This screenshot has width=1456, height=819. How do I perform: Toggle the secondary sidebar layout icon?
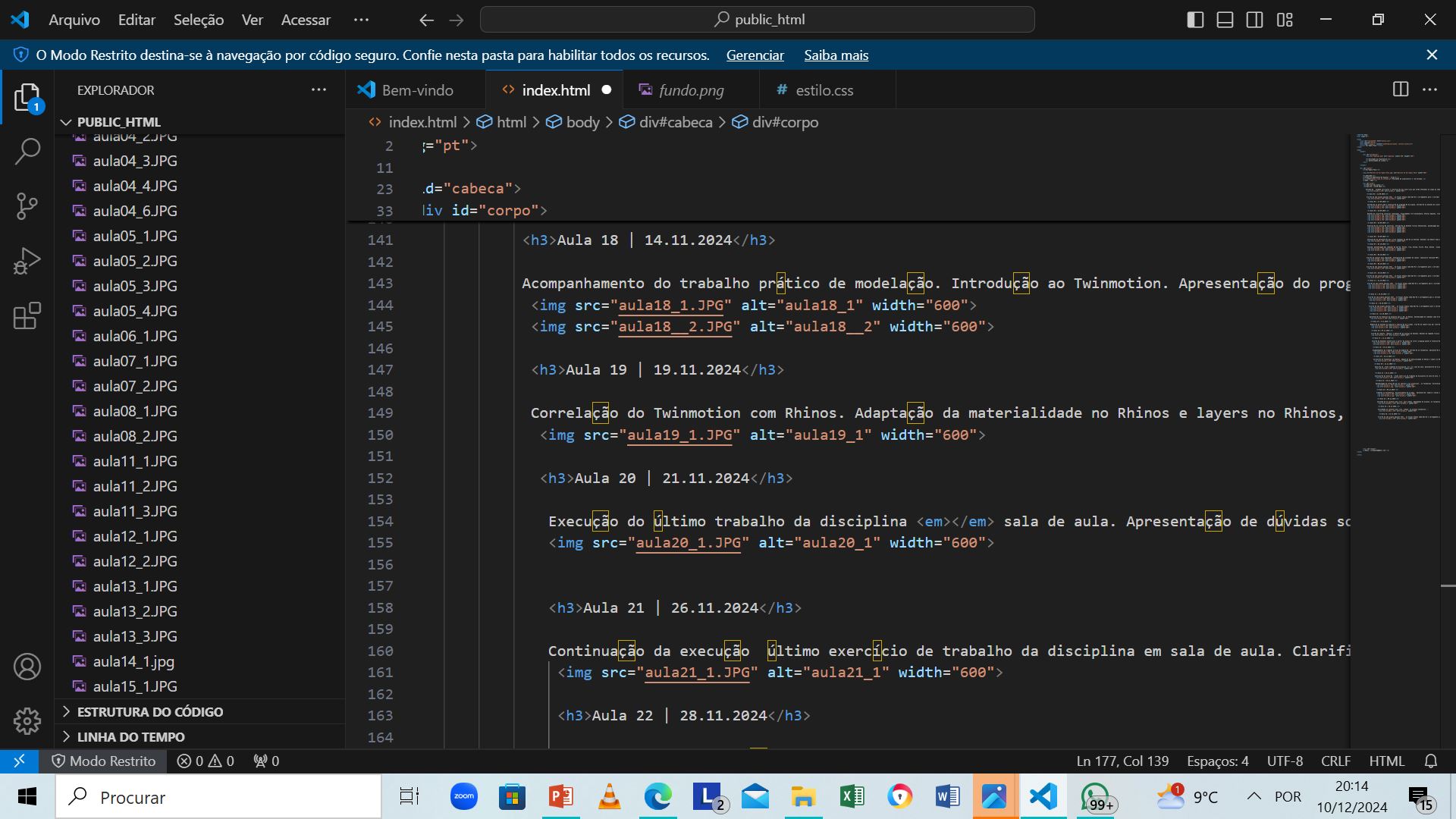(1255, 20)
